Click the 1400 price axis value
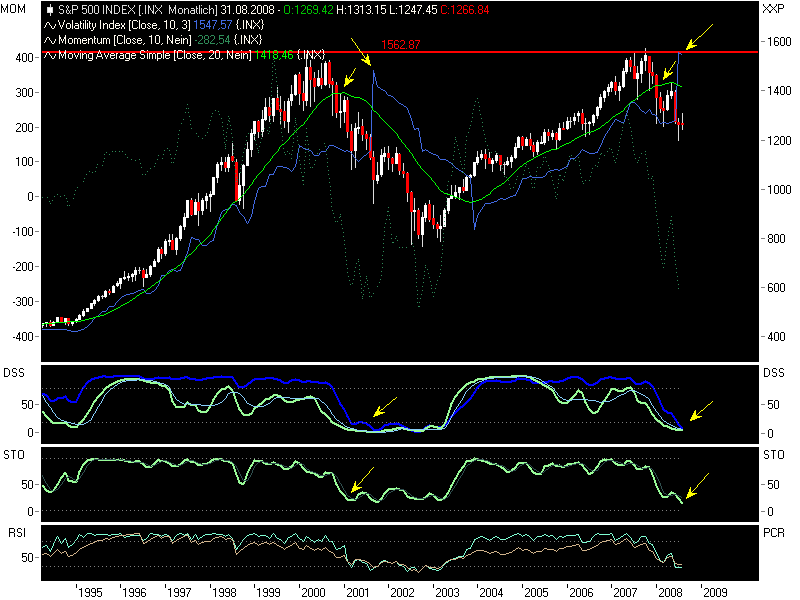800x600 pixels. click(x=780, y=91)
